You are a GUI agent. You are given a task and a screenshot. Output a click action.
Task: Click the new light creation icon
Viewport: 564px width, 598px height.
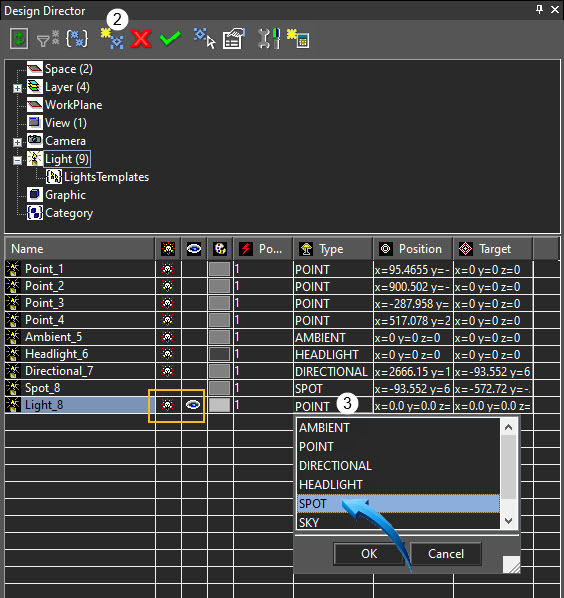coord(112,39)
